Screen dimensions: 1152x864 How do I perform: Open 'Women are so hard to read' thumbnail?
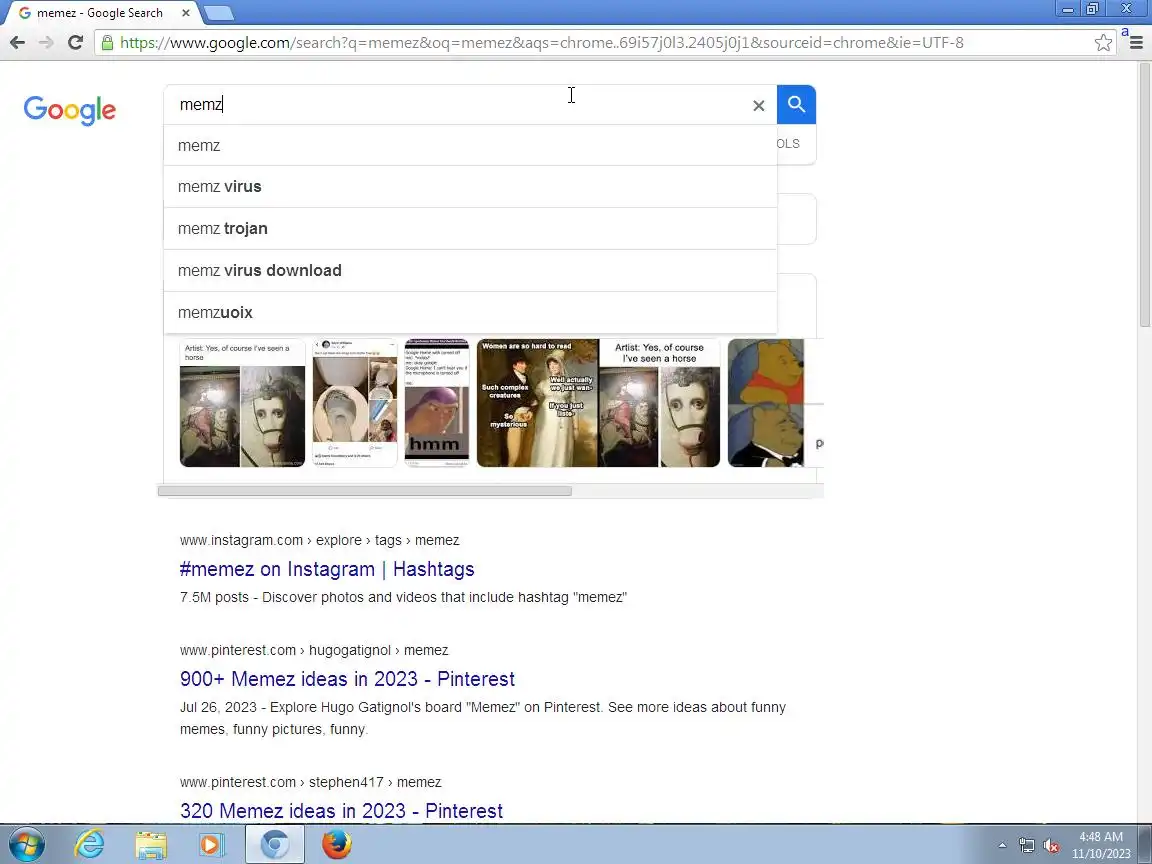pyautogui.click(x=537, y=403)
